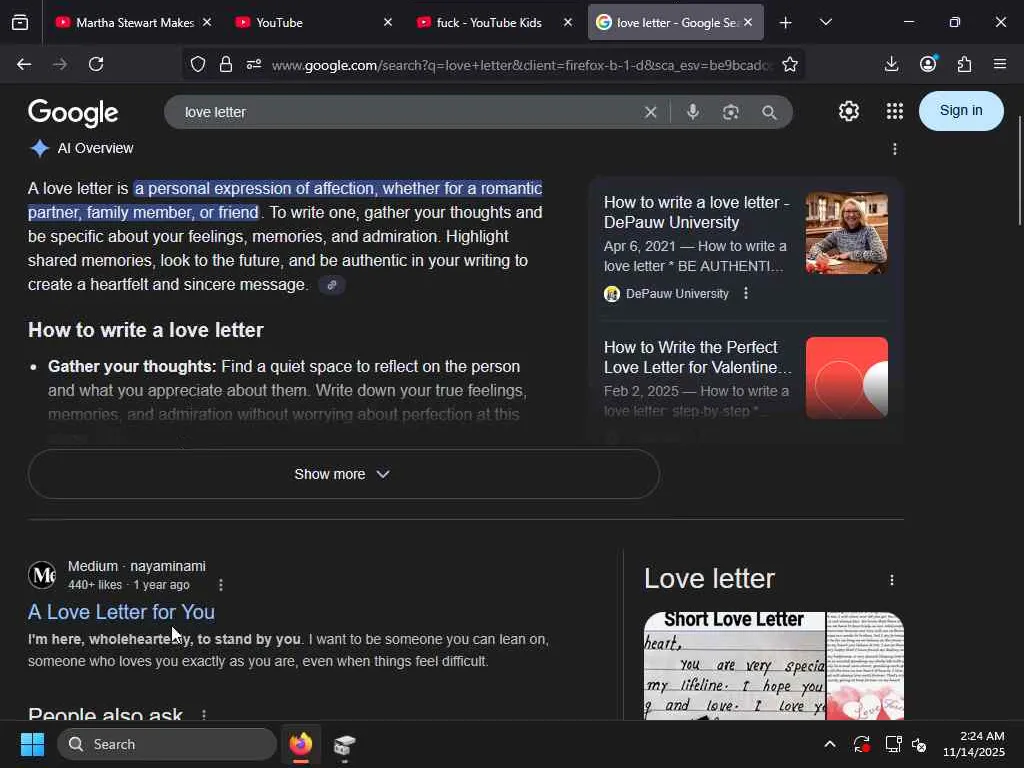Switch to the YouTube Kids tab
Screen dimensions: 1024x768
[x=493, y=23]
